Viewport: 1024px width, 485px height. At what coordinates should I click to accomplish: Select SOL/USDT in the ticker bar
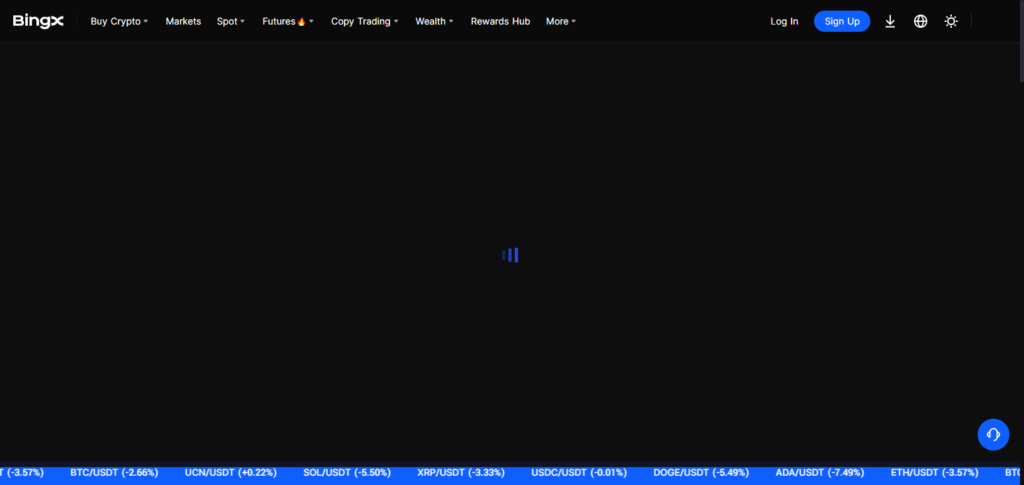point(346,472)
